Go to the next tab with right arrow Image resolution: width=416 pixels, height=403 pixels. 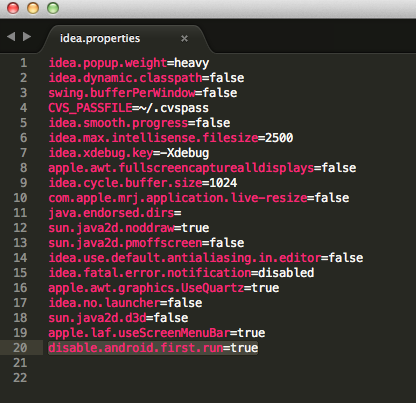point(27,37)
